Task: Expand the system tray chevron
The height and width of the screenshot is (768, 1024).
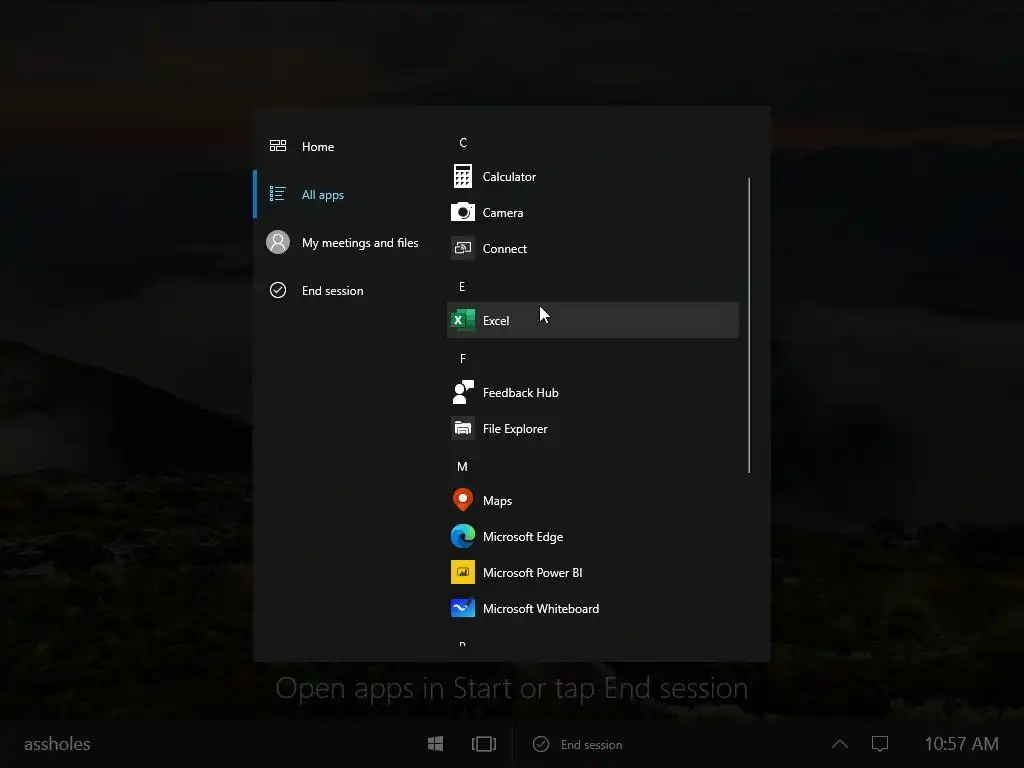Action: point(840,744)
